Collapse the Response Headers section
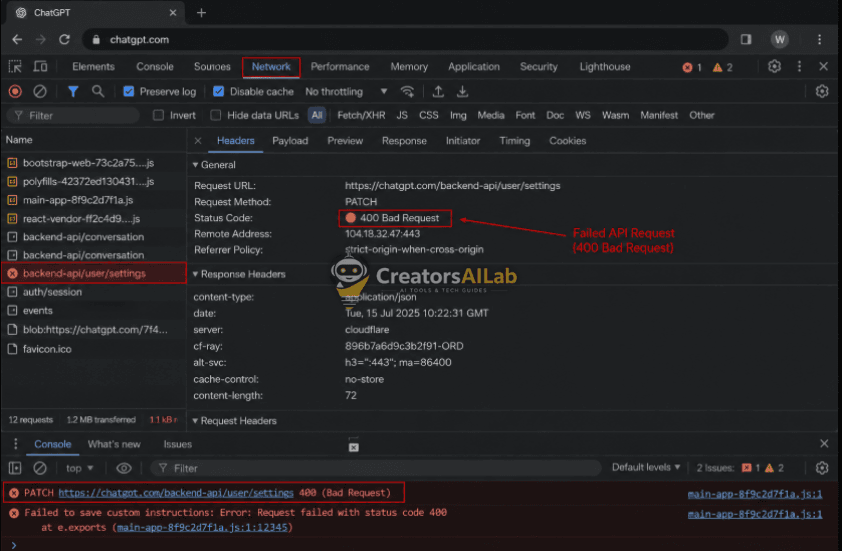Image resolution: width=842 pixels, height=551 pixels. point(239,274)
